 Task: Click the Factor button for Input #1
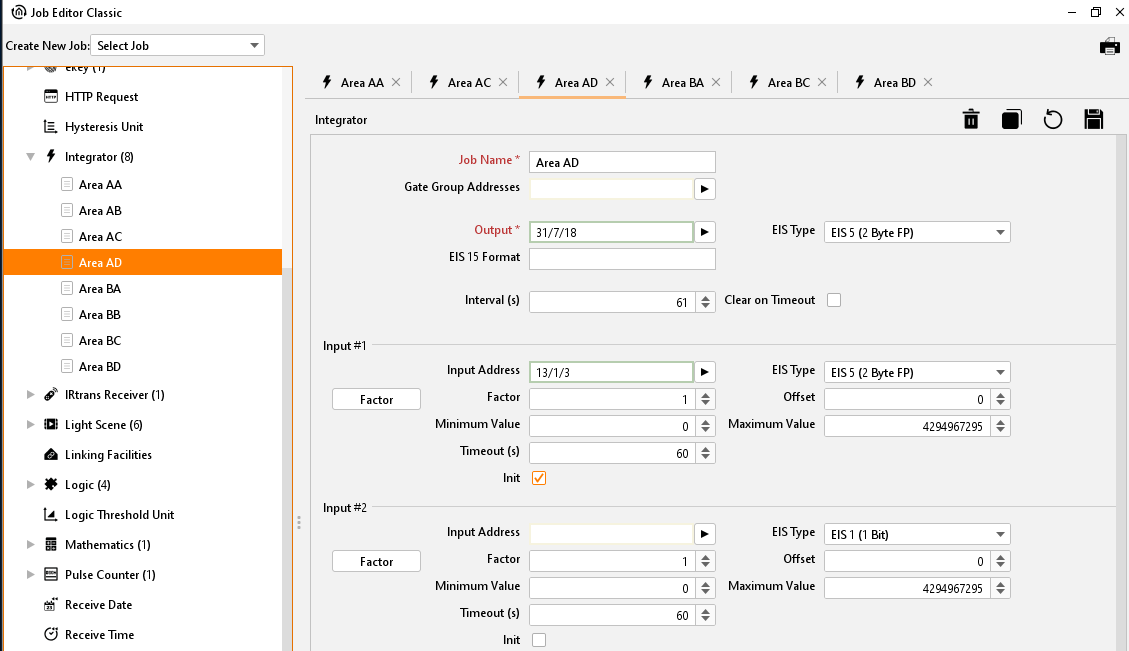coord(376,399)
